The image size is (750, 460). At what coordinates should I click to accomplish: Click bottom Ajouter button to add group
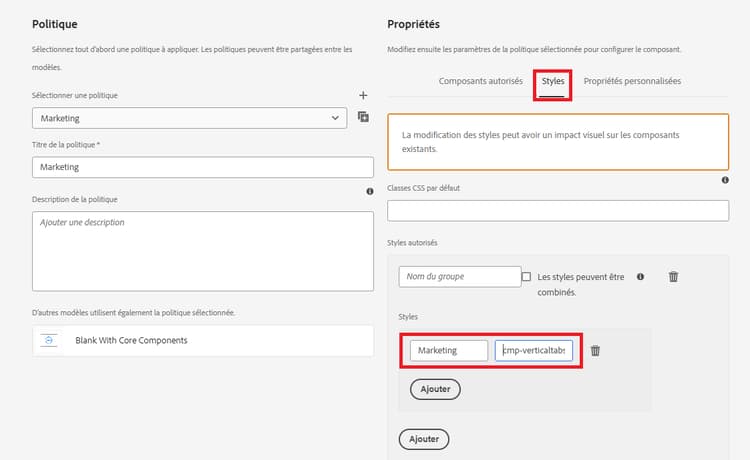(424, 438)
